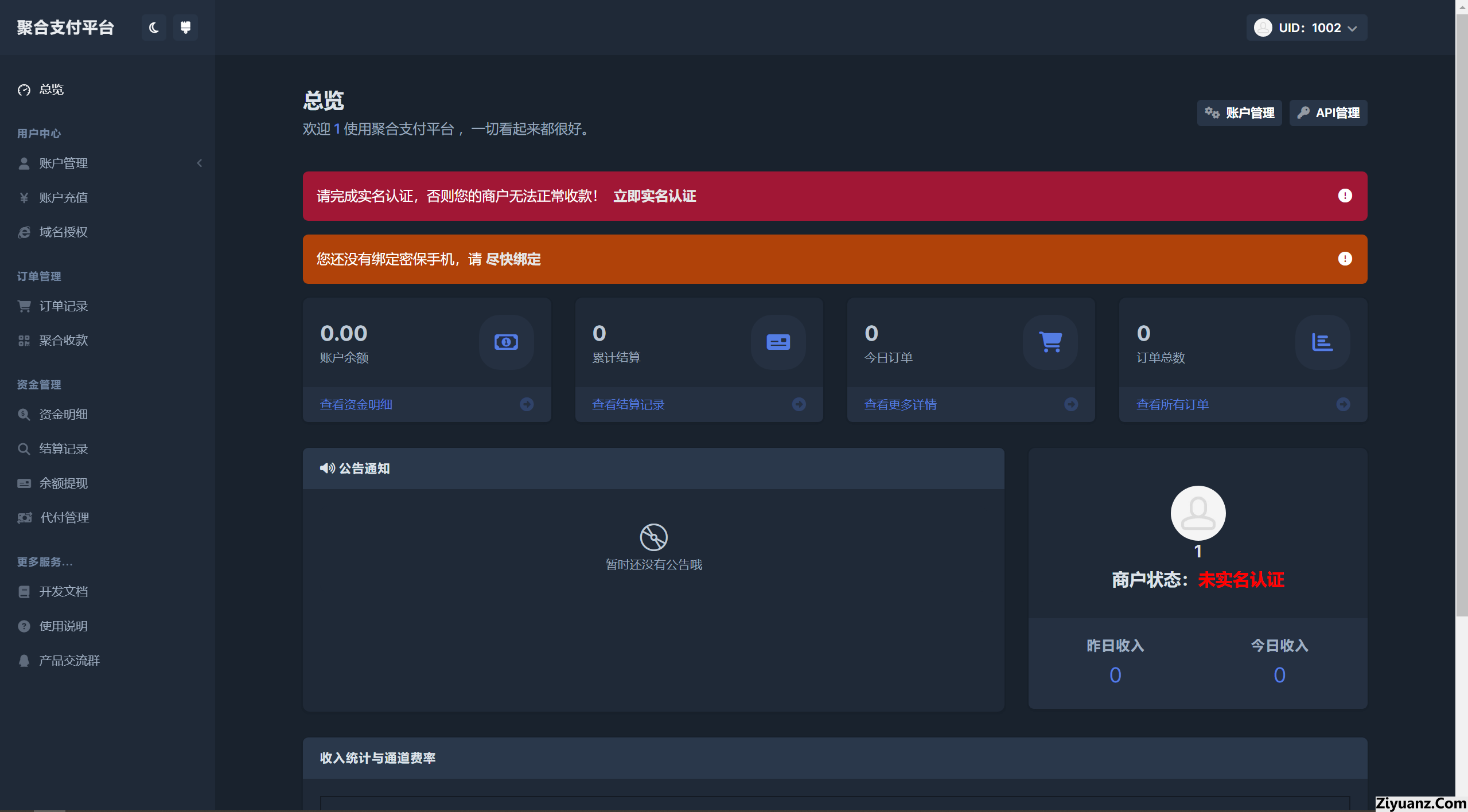Open 账户充值 in sidebar

63,198
